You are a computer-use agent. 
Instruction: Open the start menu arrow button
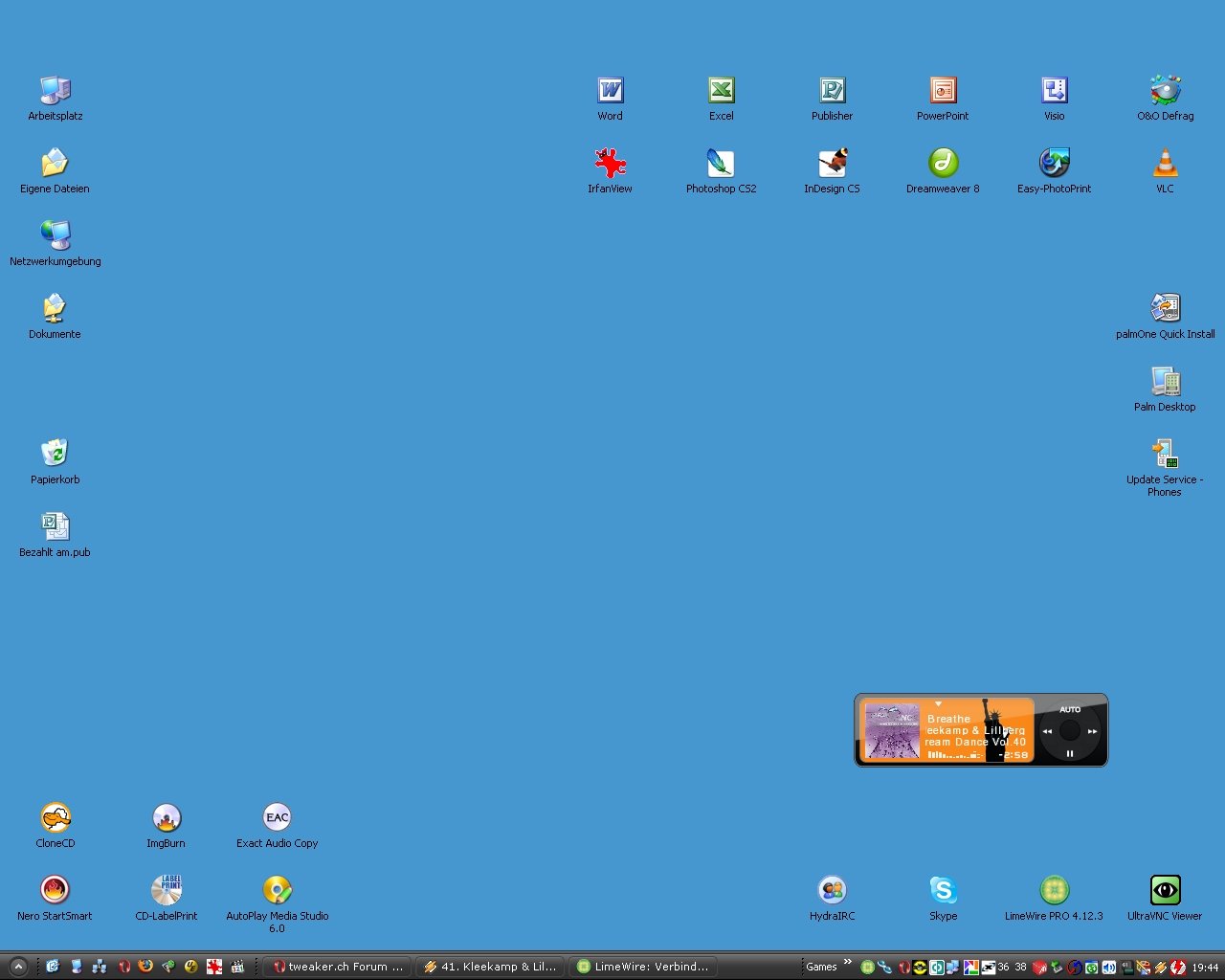point(17,967)
